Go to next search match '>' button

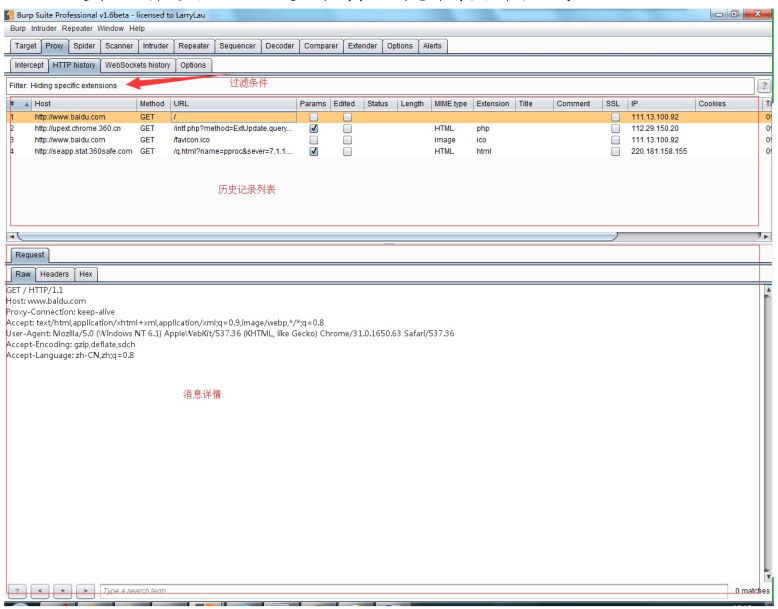point(85,591)
